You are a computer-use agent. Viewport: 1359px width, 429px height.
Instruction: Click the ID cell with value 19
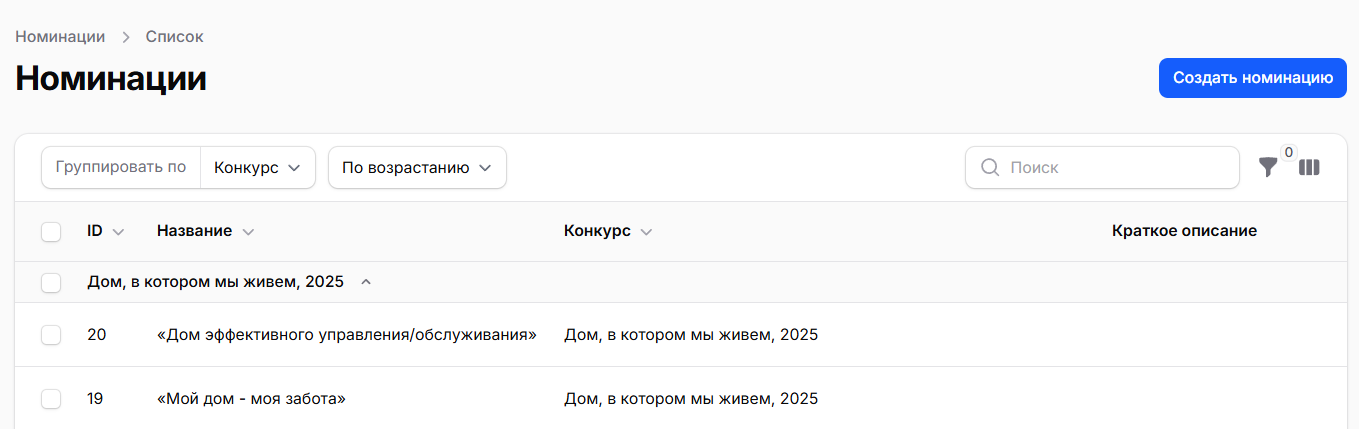click(x=96, y=399)
